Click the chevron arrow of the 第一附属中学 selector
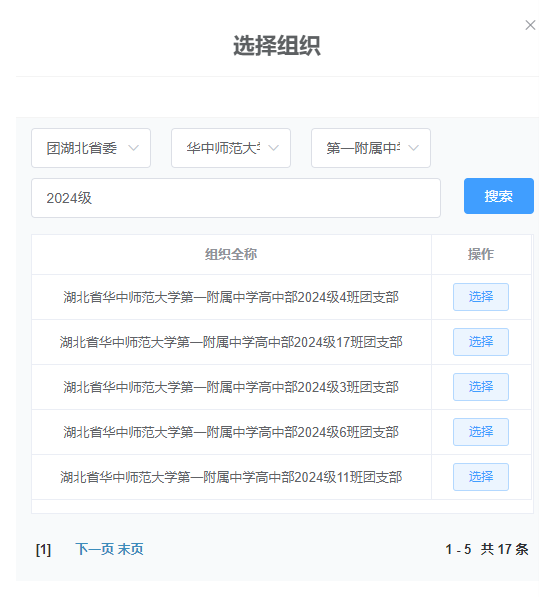Viewport: 539px width, 597px height. 414,148
